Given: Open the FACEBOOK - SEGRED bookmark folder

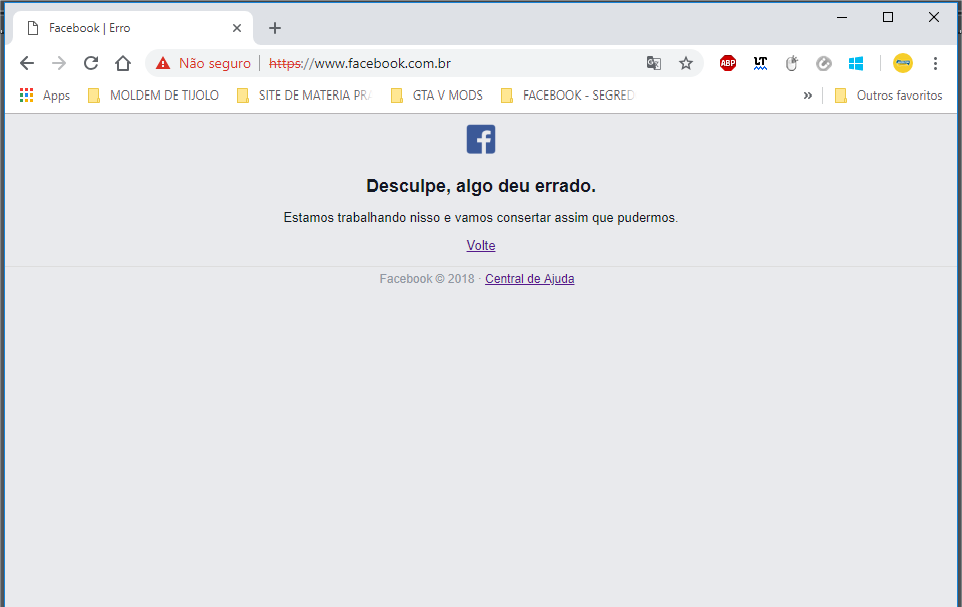Looking at the screenshot, I should pyautogui.click(x=568, y=95).
